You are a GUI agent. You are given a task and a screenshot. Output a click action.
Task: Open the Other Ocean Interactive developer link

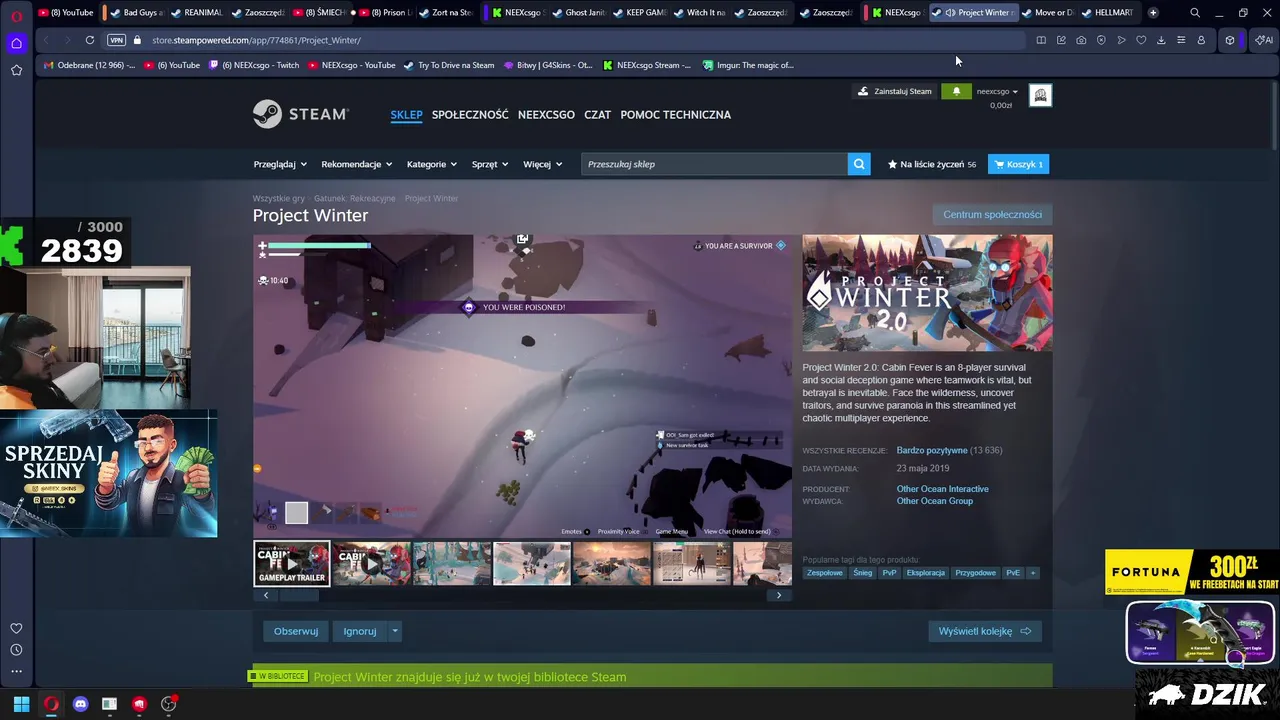(x=942, y=489)
